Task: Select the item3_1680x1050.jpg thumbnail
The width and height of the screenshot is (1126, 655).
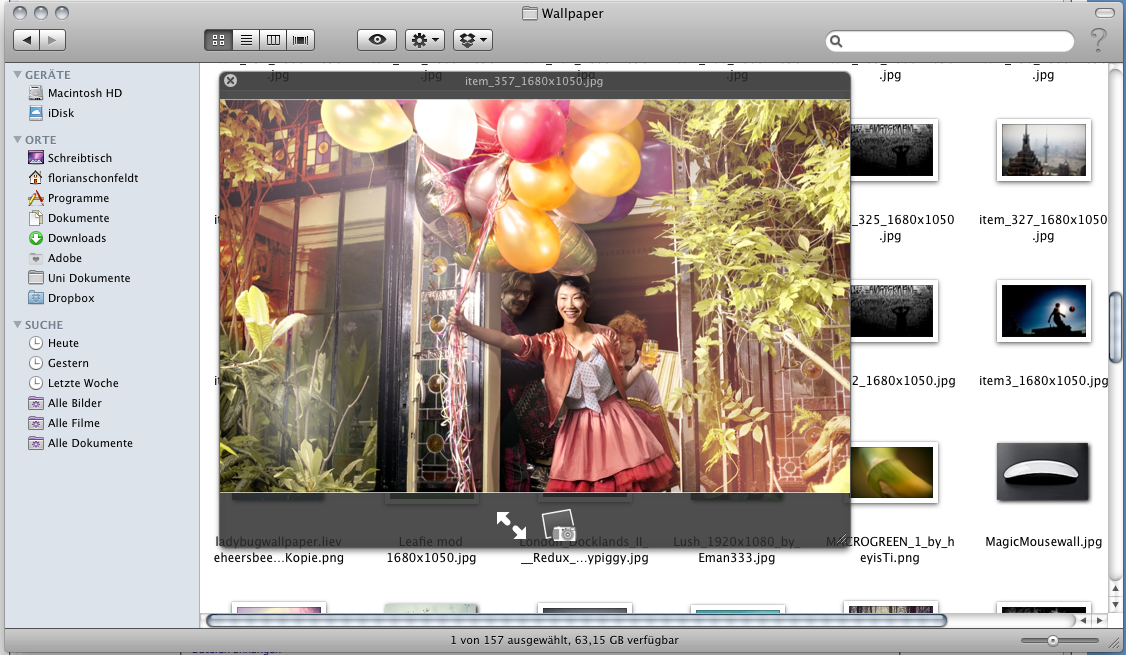Action: pyautogui.click(x=1043, y=311)
